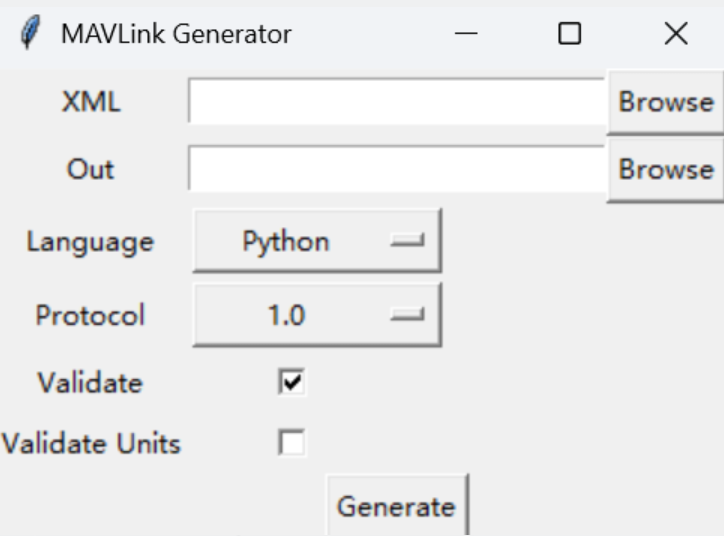This screenshot has width=724, height=536.
Task: Click the Validate Units label text
Action: coord(91,444)
